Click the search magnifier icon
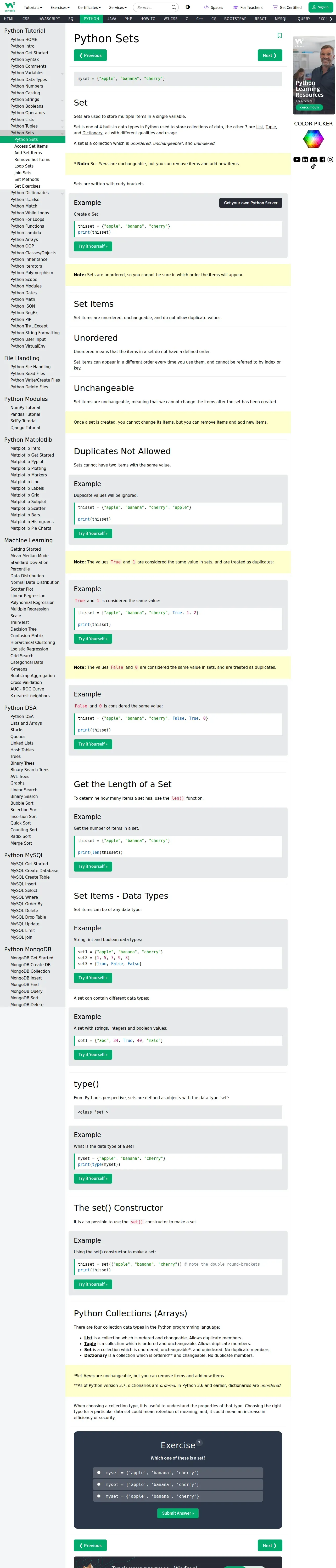Viewport: 336px width, 1568px height. pyautogui.click(x=174, y=7)
